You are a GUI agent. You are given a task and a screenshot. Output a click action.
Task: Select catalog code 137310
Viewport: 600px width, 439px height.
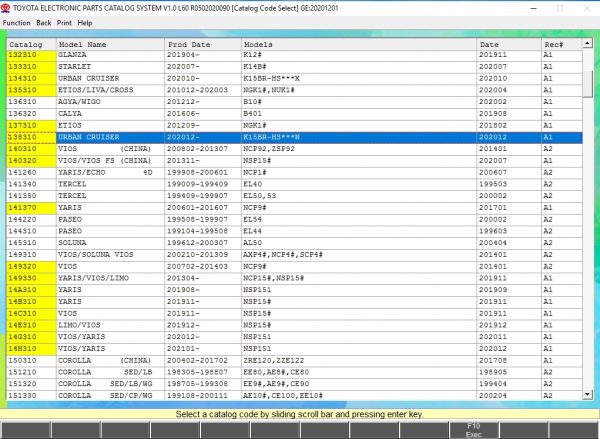(31, 126)
